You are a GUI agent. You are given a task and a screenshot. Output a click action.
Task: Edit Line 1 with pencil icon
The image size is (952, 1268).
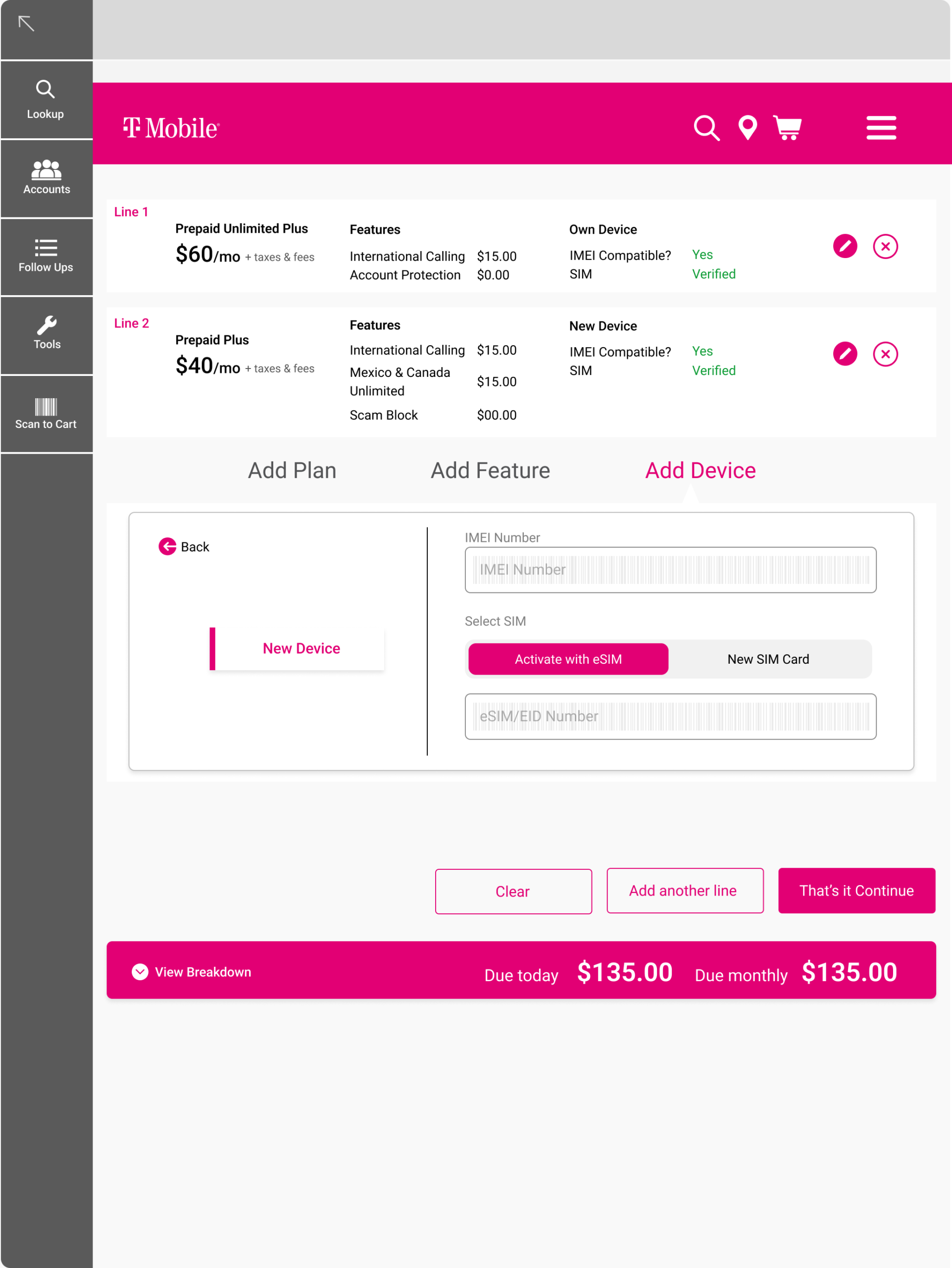[845, 247]
